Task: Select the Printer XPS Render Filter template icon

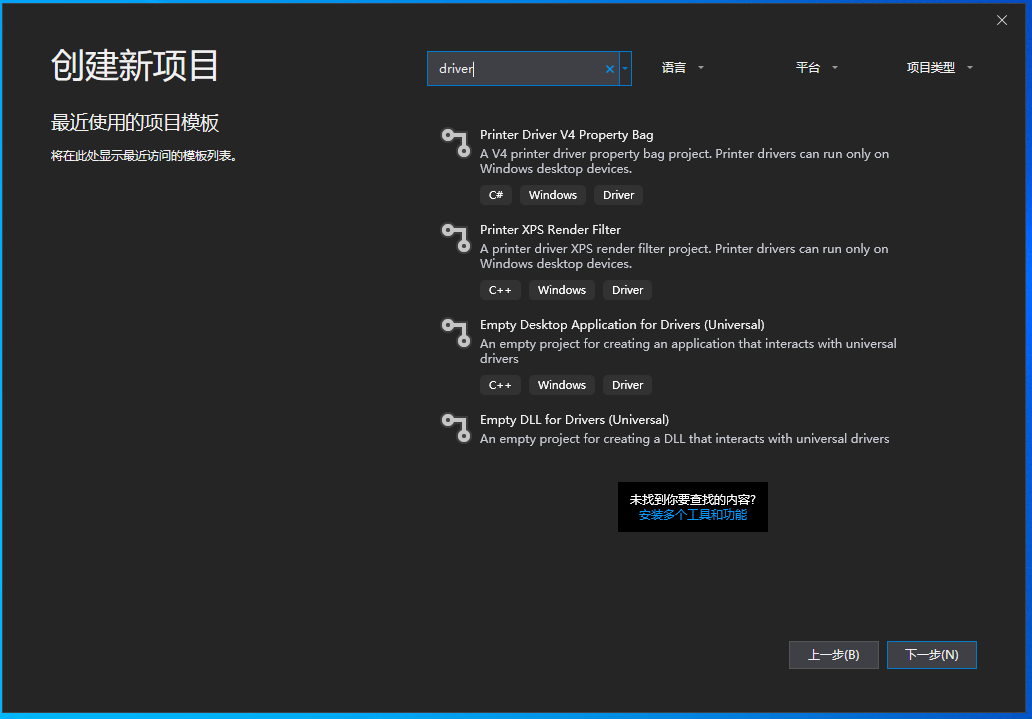Action: coord(456,238)
